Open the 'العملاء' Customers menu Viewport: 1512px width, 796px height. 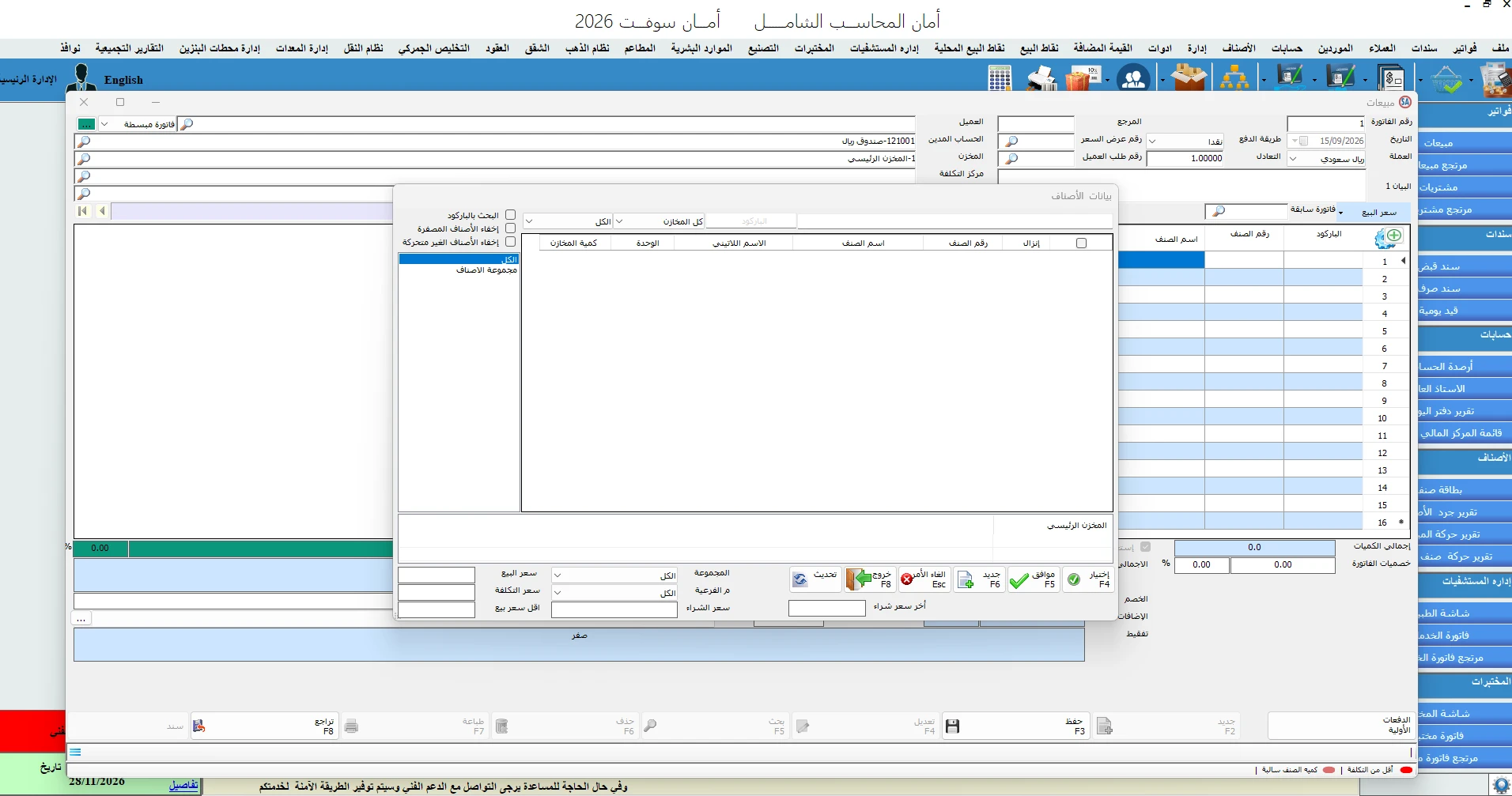[x=1382, y=48]
